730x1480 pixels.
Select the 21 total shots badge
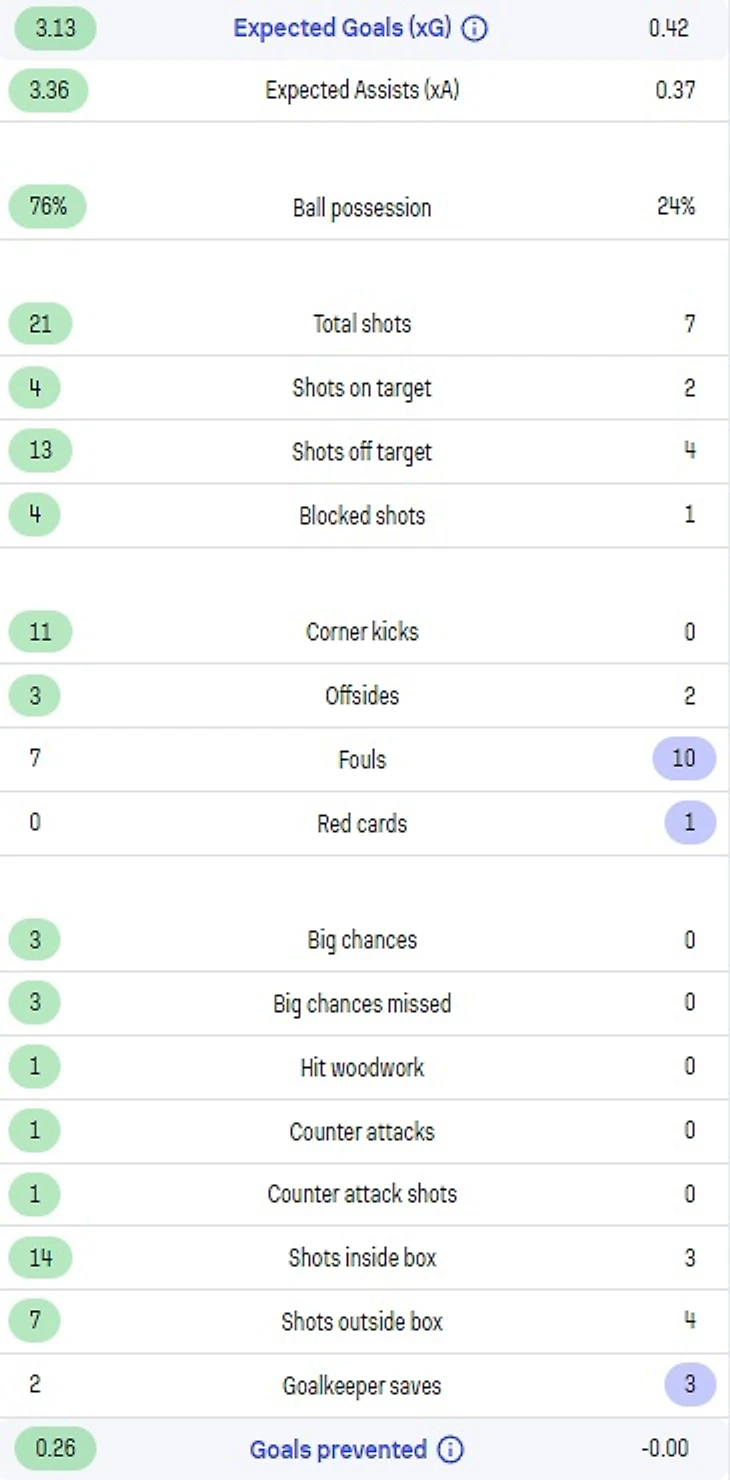[x=41, y=324]
